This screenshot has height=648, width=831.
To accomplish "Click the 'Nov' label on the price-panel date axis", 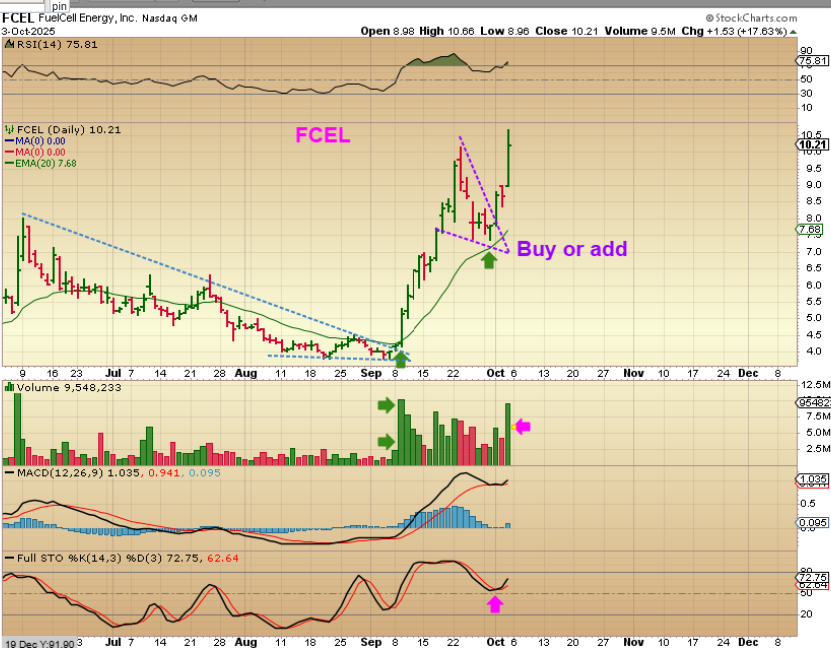I will point(633,374).
